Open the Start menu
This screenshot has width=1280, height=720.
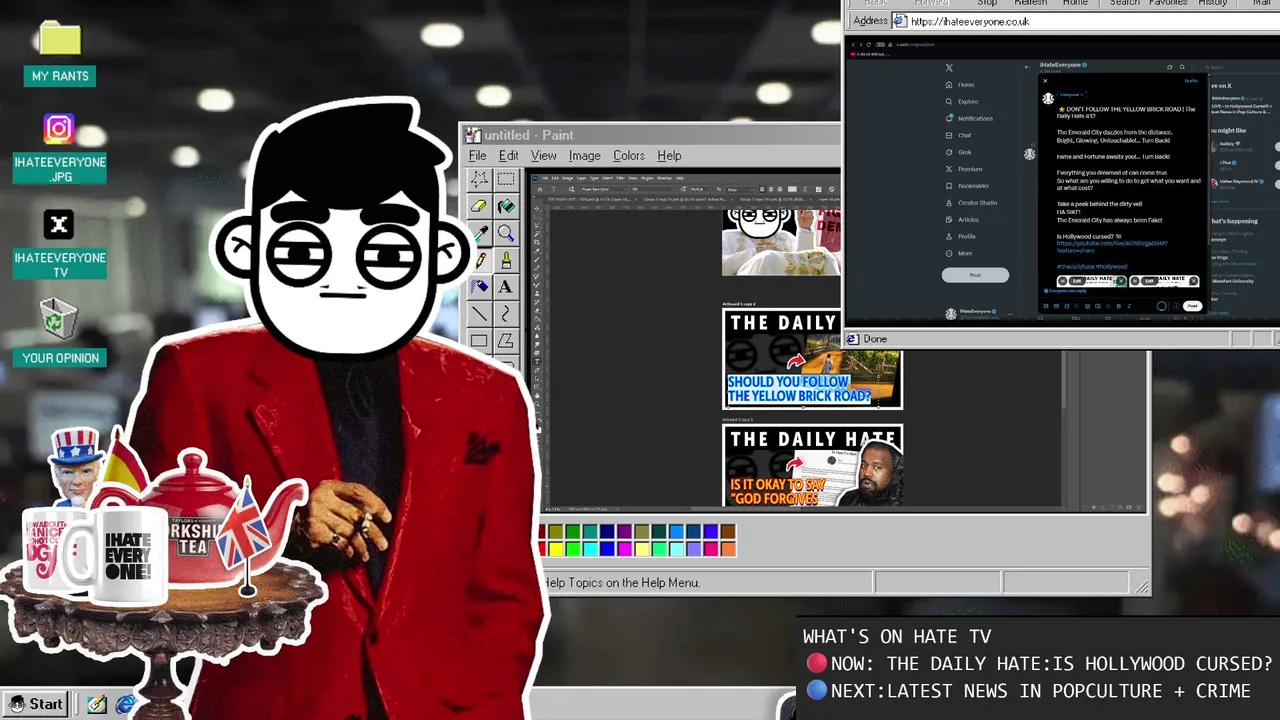point(37,704)
